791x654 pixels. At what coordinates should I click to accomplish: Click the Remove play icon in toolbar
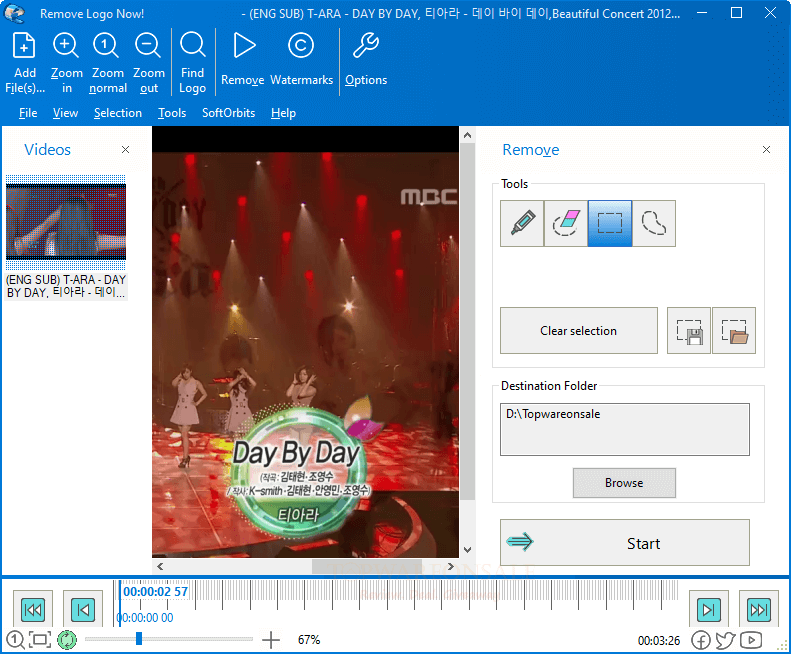coord(244,45)
